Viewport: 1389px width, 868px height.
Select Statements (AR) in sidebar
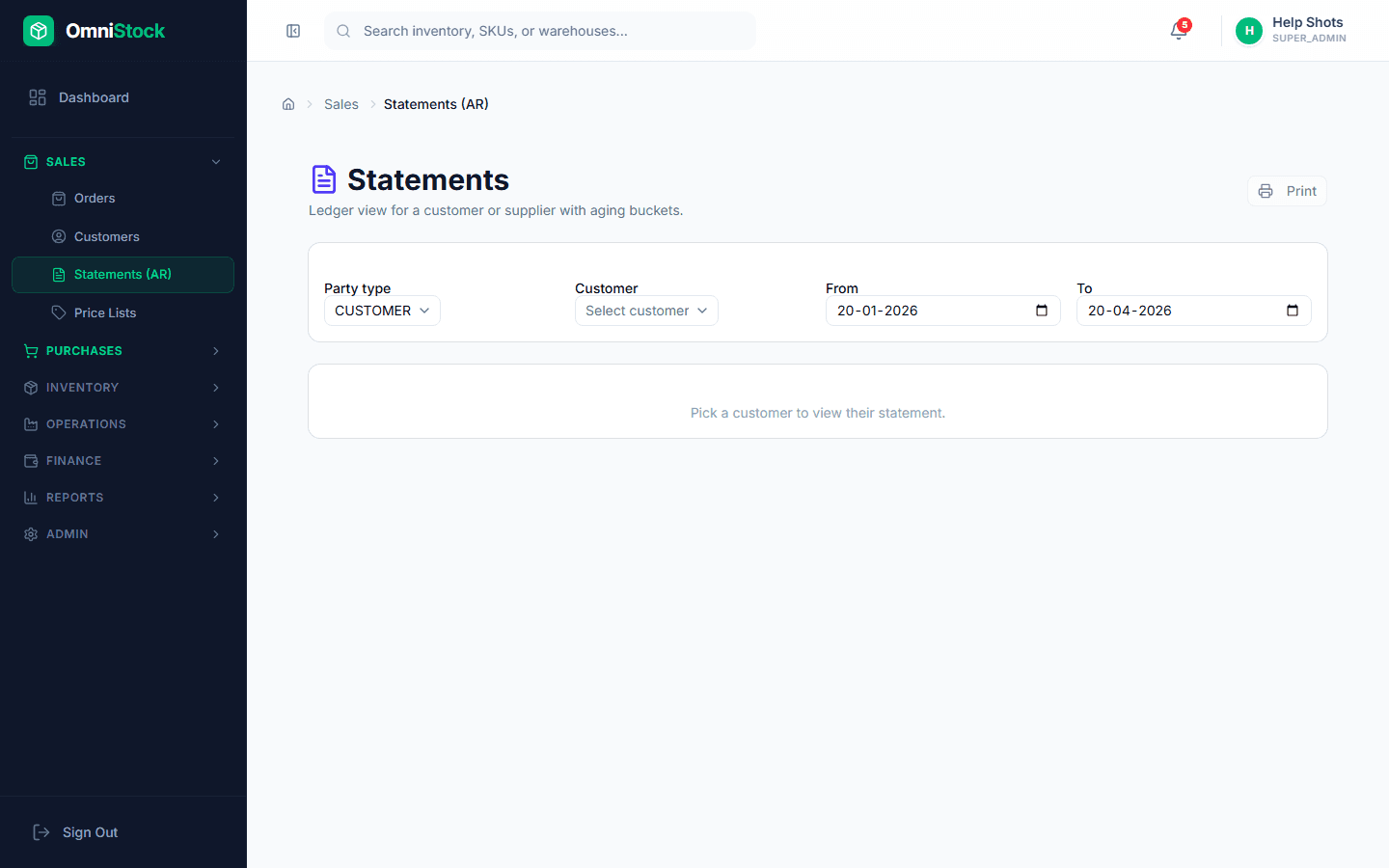coord(123,275)
